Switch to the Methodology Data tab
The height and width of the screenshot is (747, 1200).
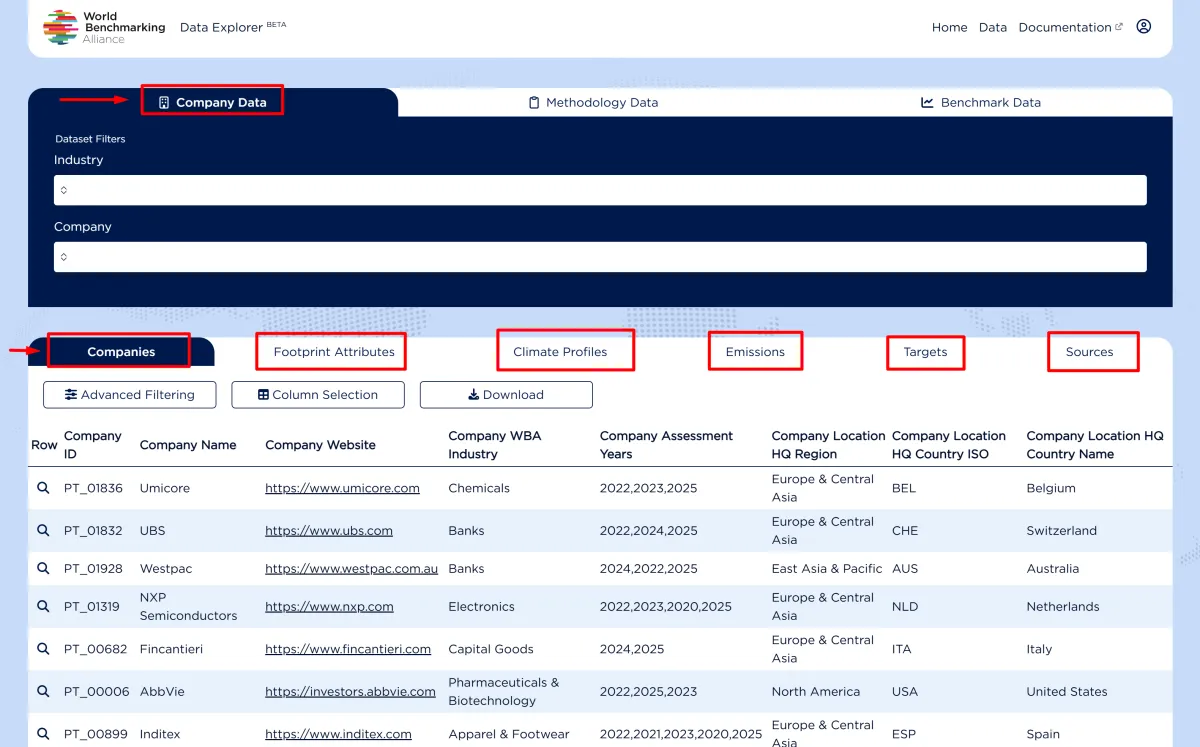tap(593, 102)
